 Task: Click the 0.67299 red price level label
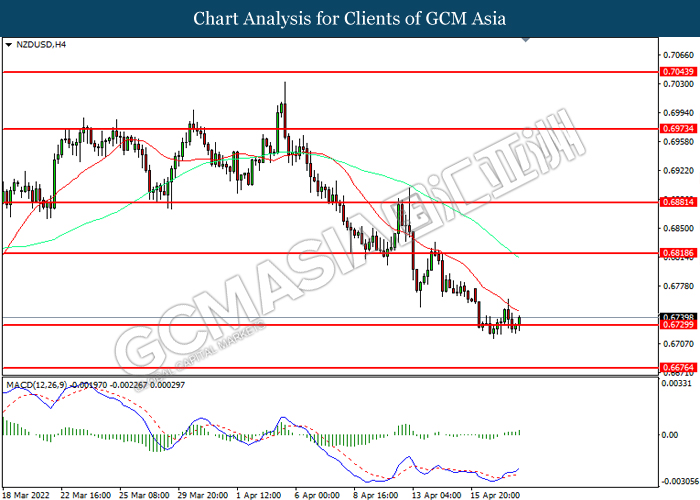click(x=678, y=325)
